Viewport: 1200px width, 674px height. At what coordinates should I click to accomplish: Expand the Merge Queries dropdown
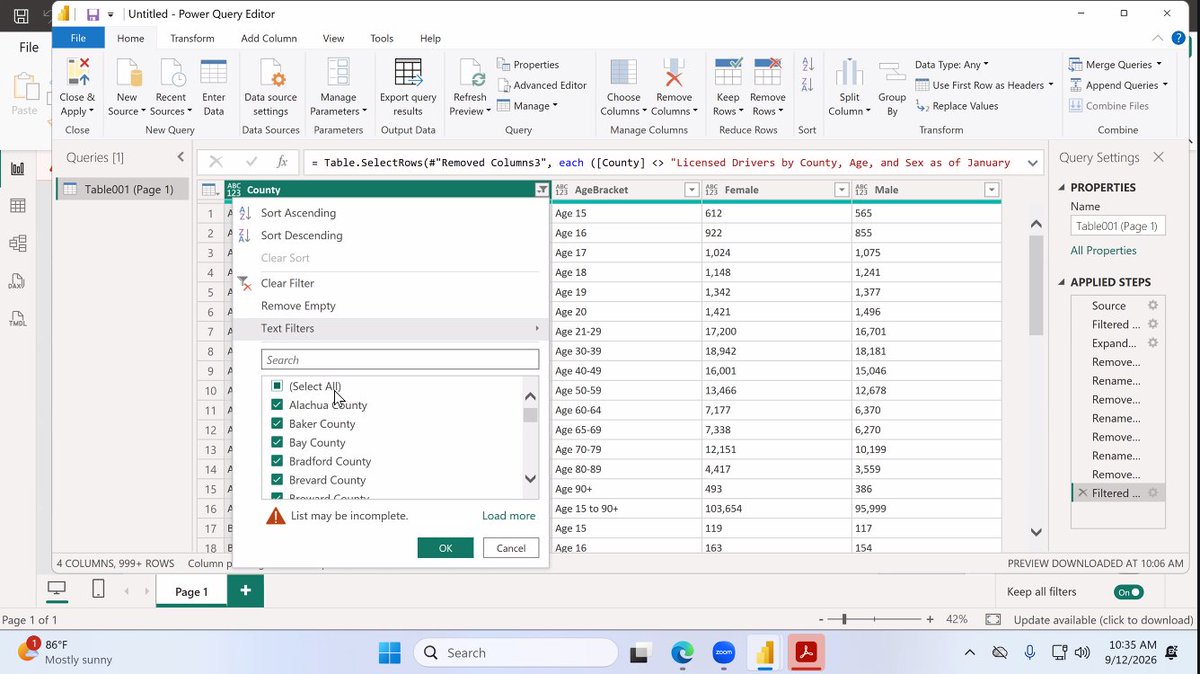[x=1116, y=64]
